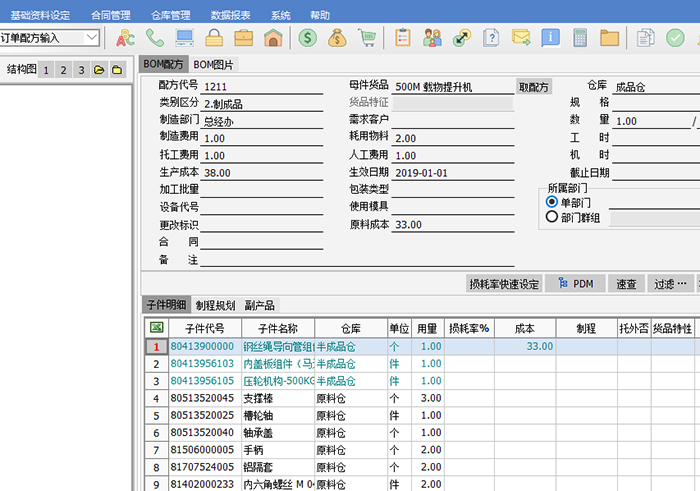Click the green spreadsheet icon in grid header
This screenshot has height=491, width=700.
(156, 327)
